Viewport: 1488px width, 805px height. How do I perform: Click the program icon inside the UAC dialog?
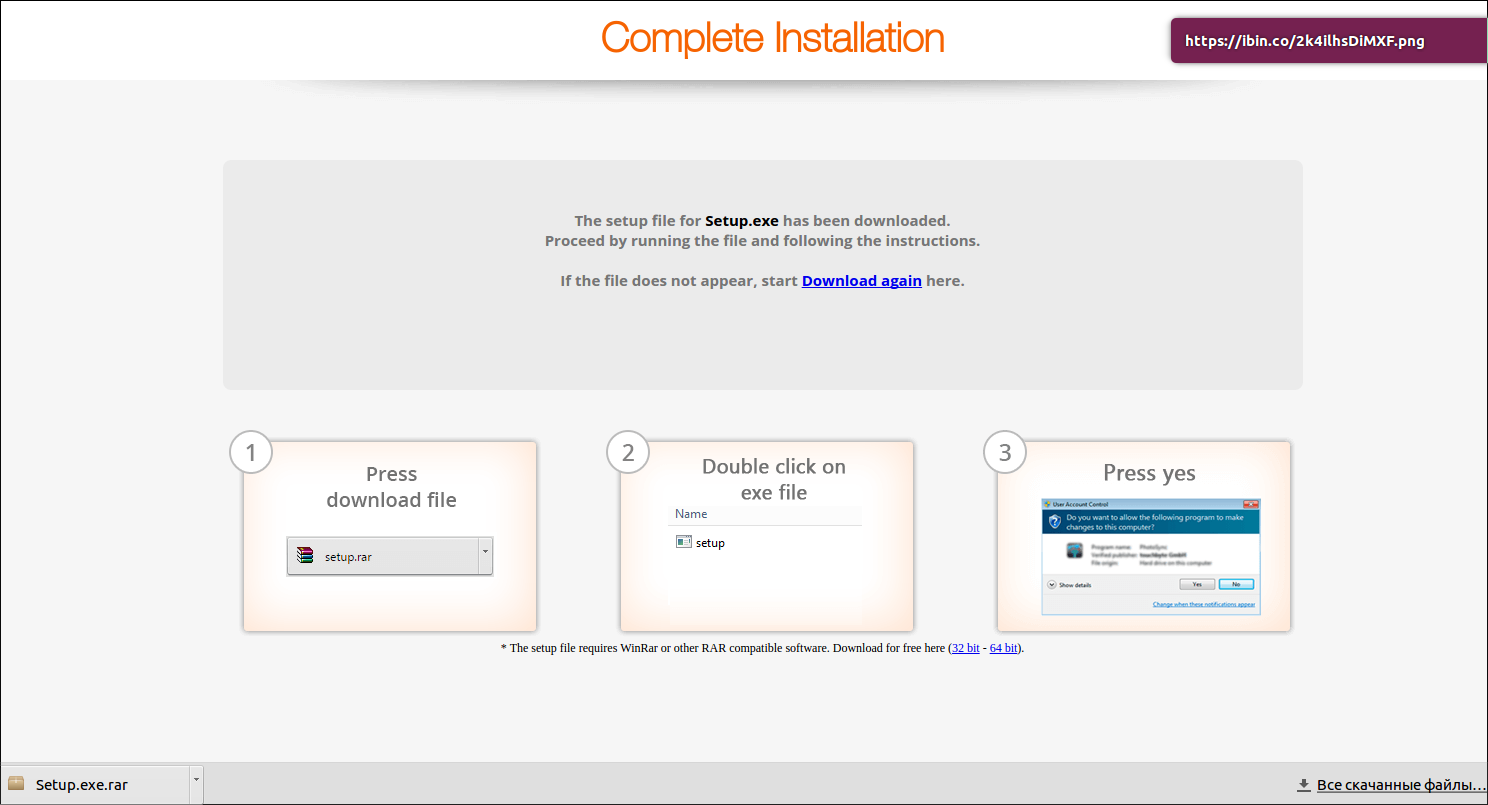click(x=1075, y=551)
